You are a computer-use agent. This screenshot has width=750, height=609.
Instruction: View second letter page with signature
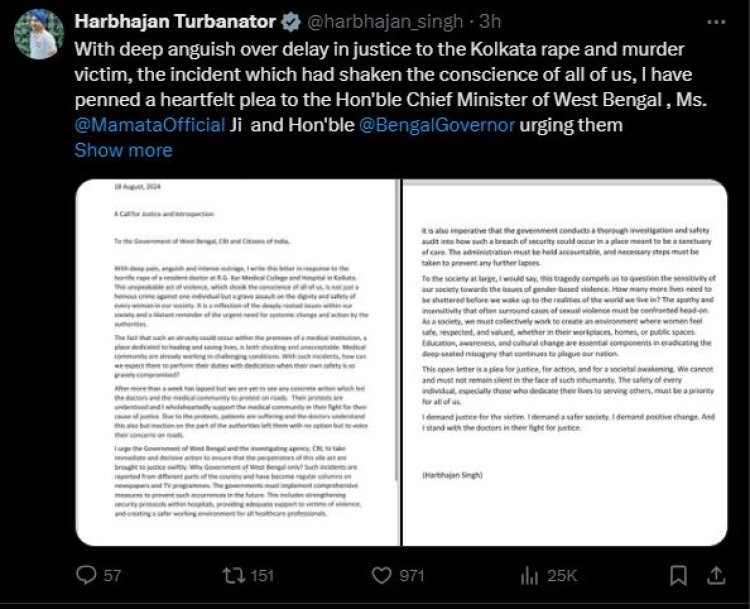coord(565,362)
